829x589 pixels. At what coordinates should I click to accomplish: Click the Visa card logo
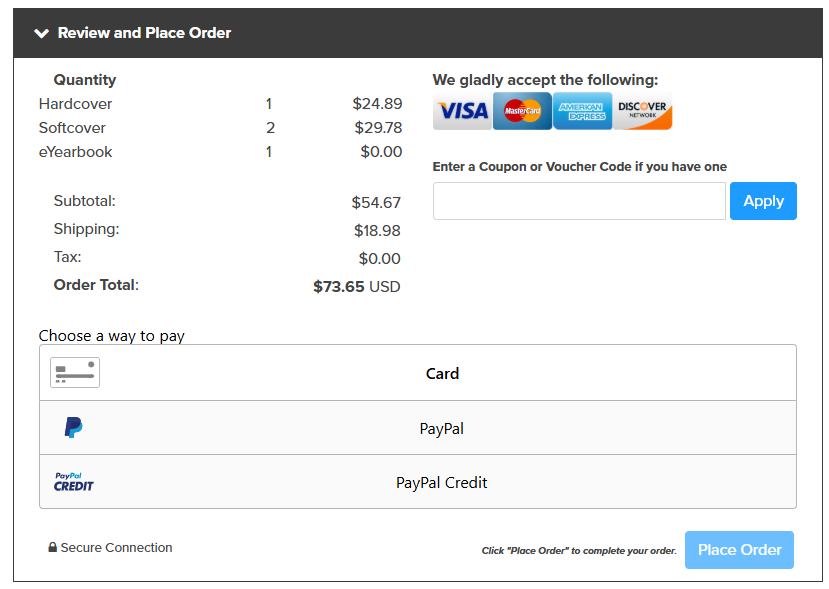click(463, 111)
